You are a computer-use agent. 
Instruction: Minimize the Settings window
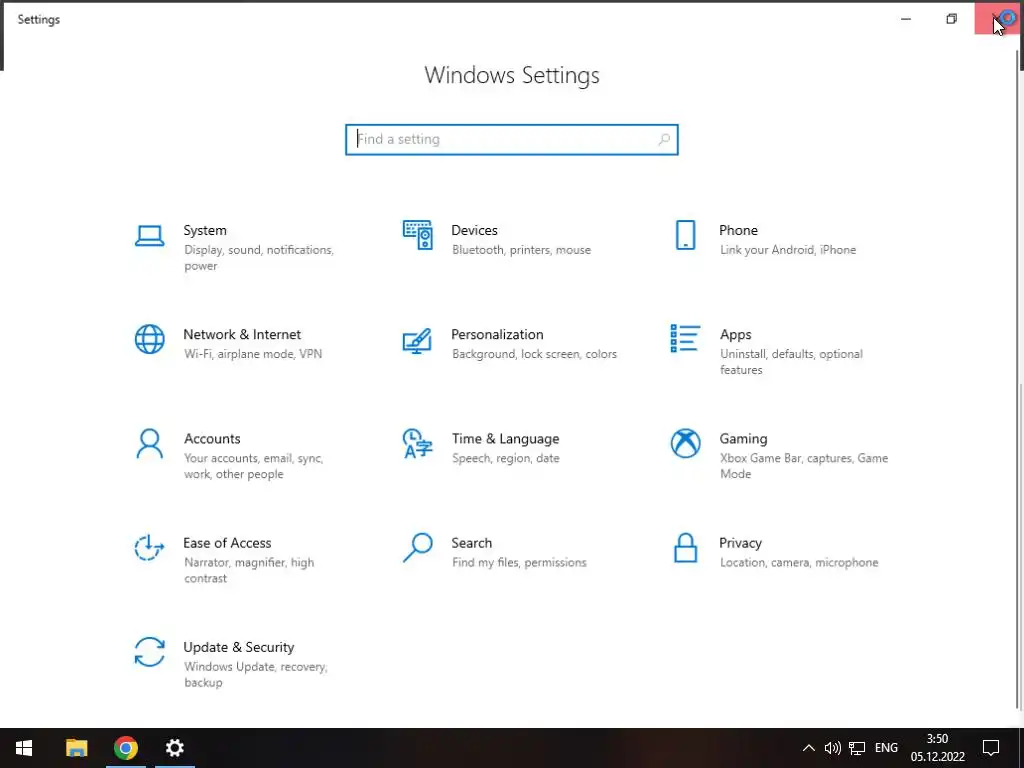pos(906,19)
